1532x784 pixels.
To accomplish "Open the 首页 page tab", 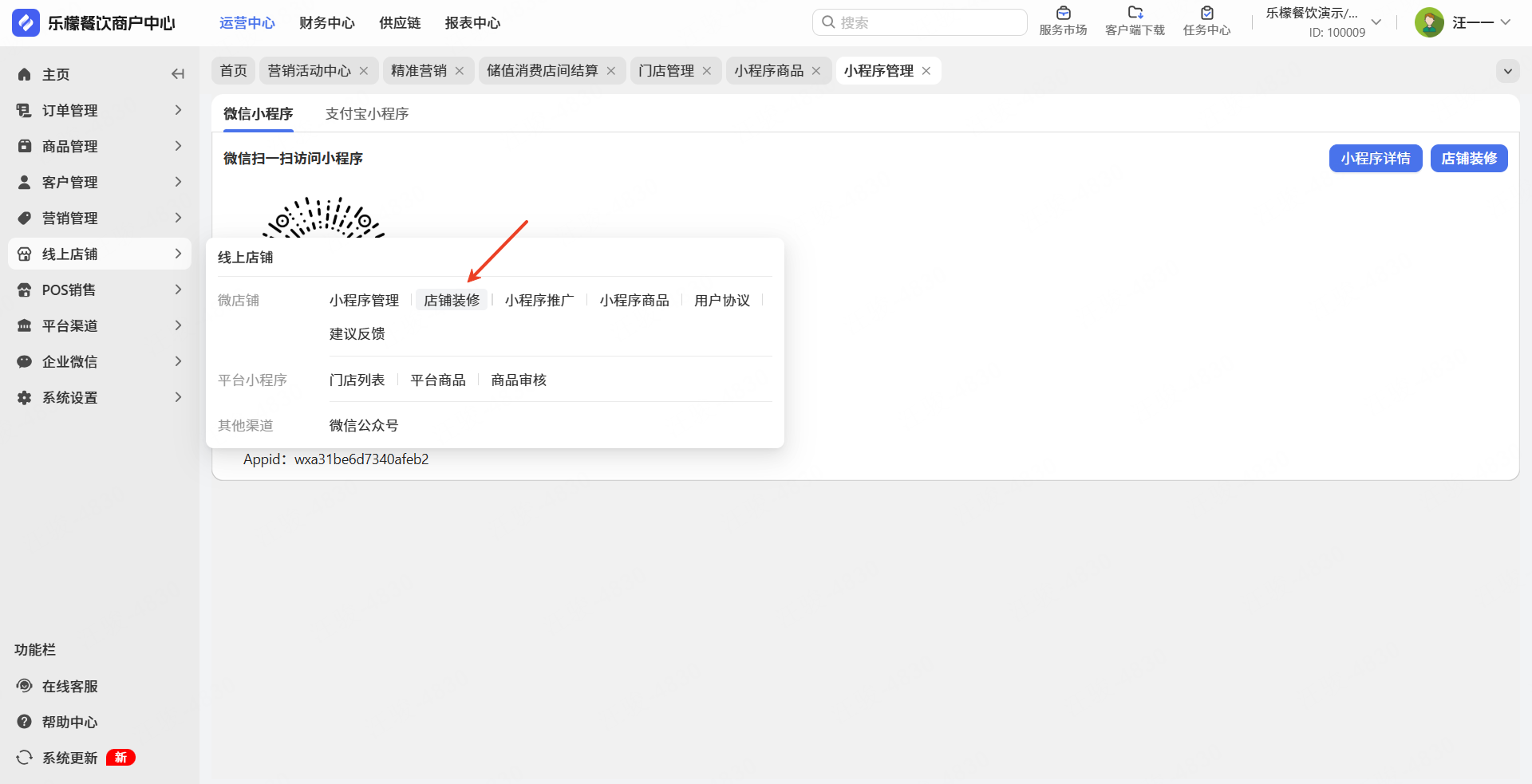I will (x=234, y=71).
